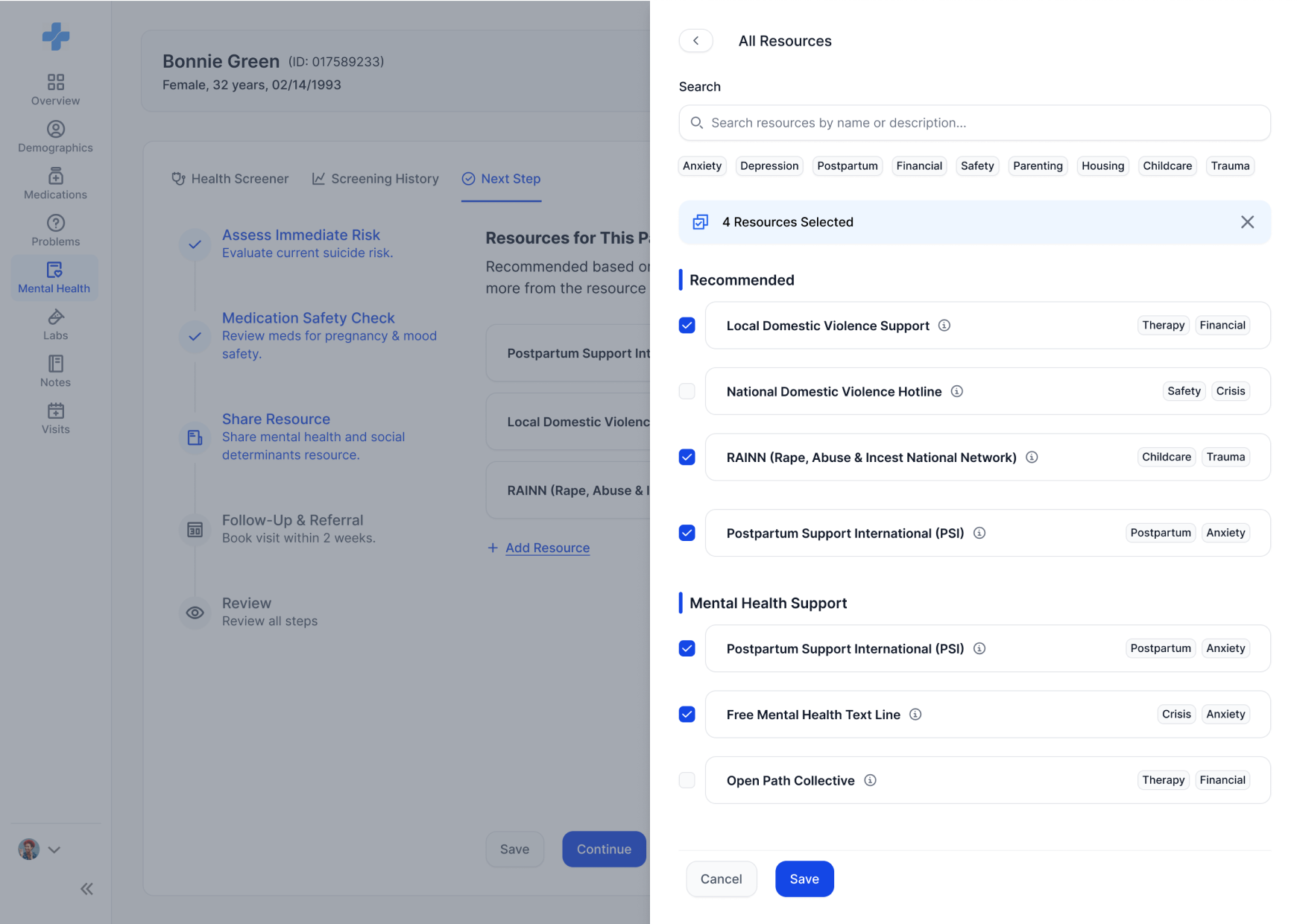1300x924 pixels.
Task: Select the Next Step tab
Action: 501,179
